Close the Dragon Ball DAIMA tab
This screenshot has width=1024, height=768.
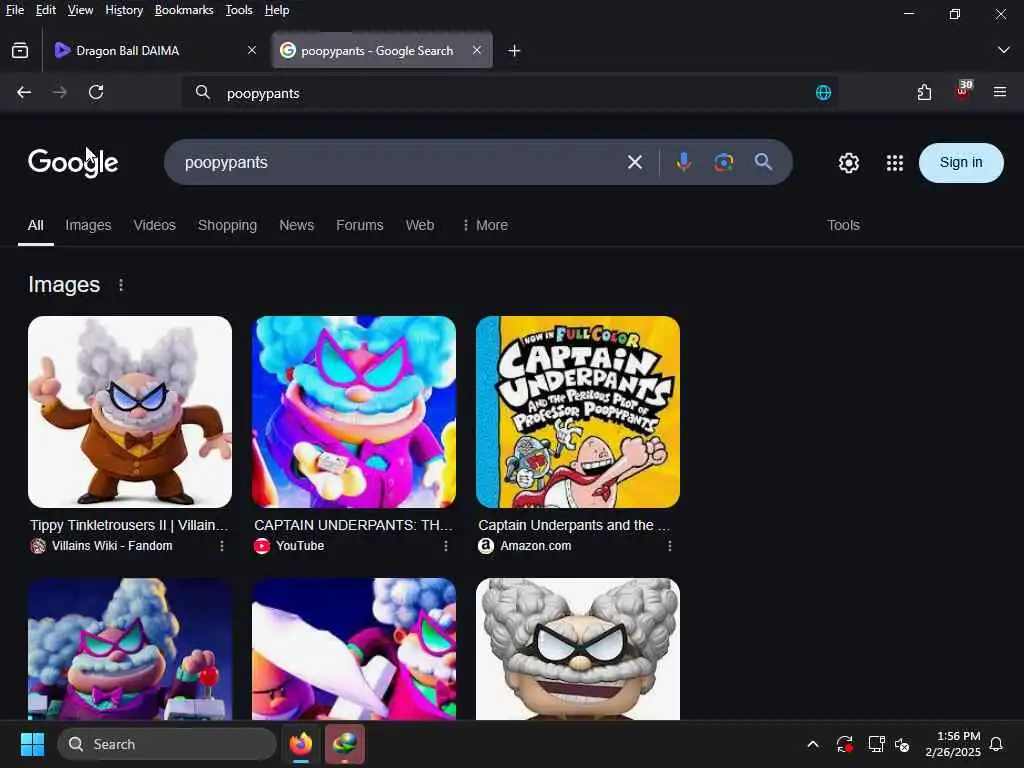coord(252,50)
